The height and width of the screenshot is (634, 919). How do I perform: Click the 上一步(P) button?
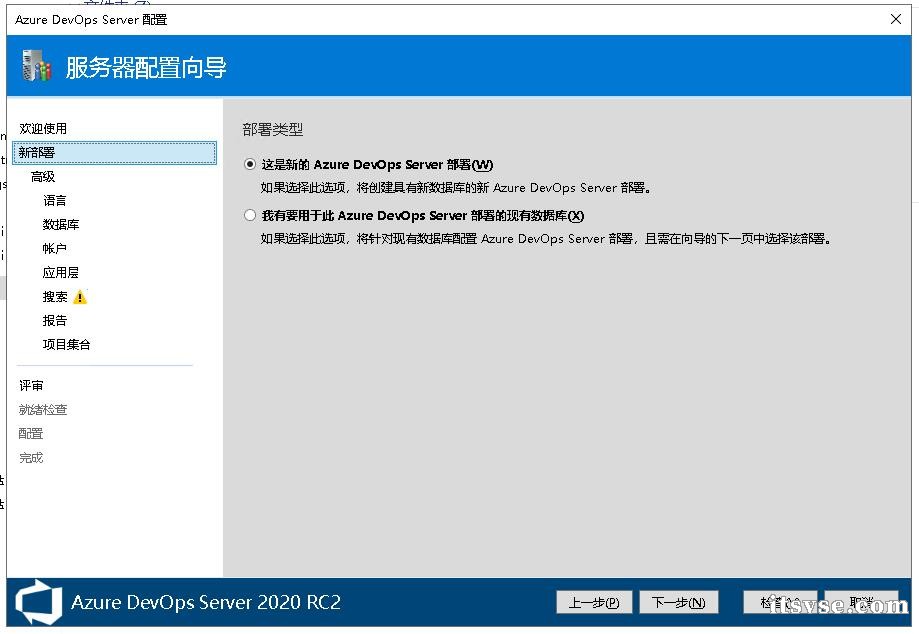(x=594, y=602)
